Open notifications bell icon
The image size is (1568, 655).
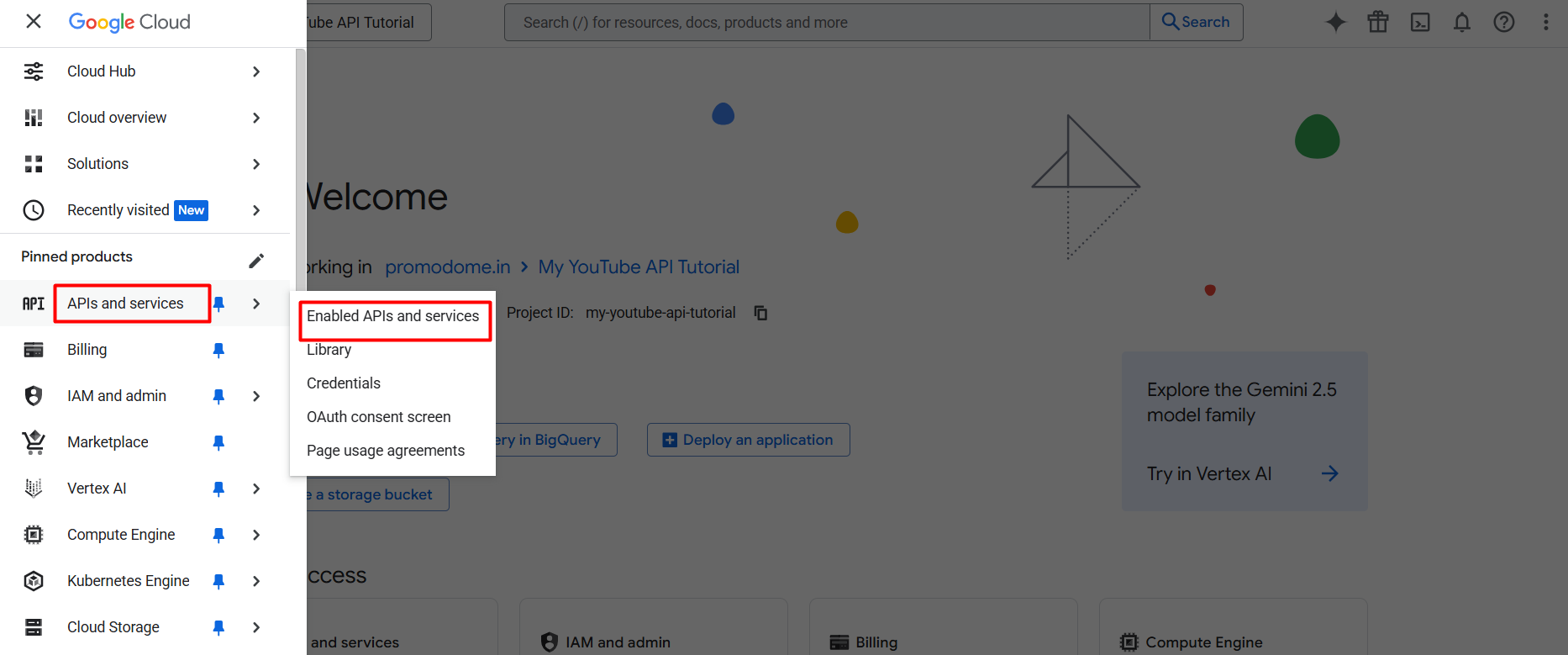pyautogui.click(x=1462, y=22)
